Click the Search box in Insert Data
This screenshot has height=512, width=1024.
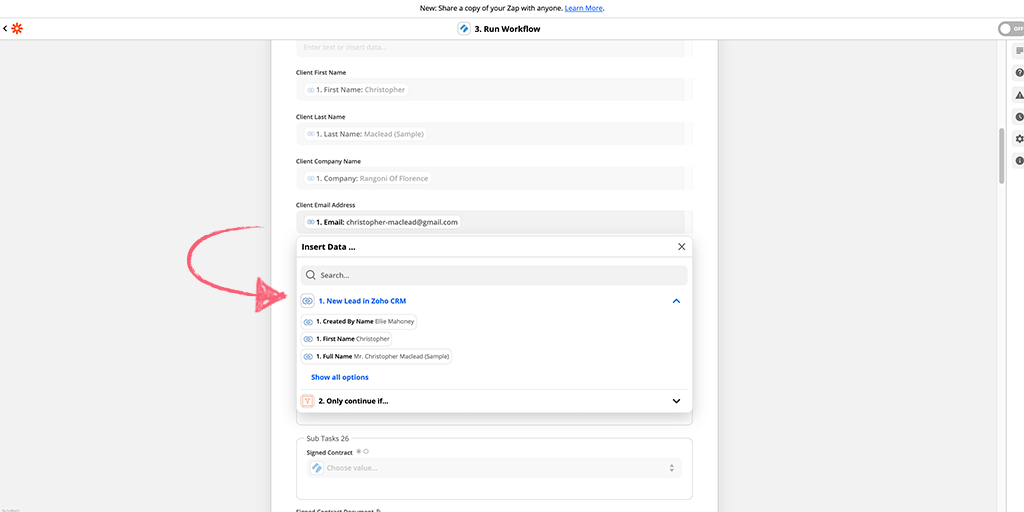coord(494,275)
